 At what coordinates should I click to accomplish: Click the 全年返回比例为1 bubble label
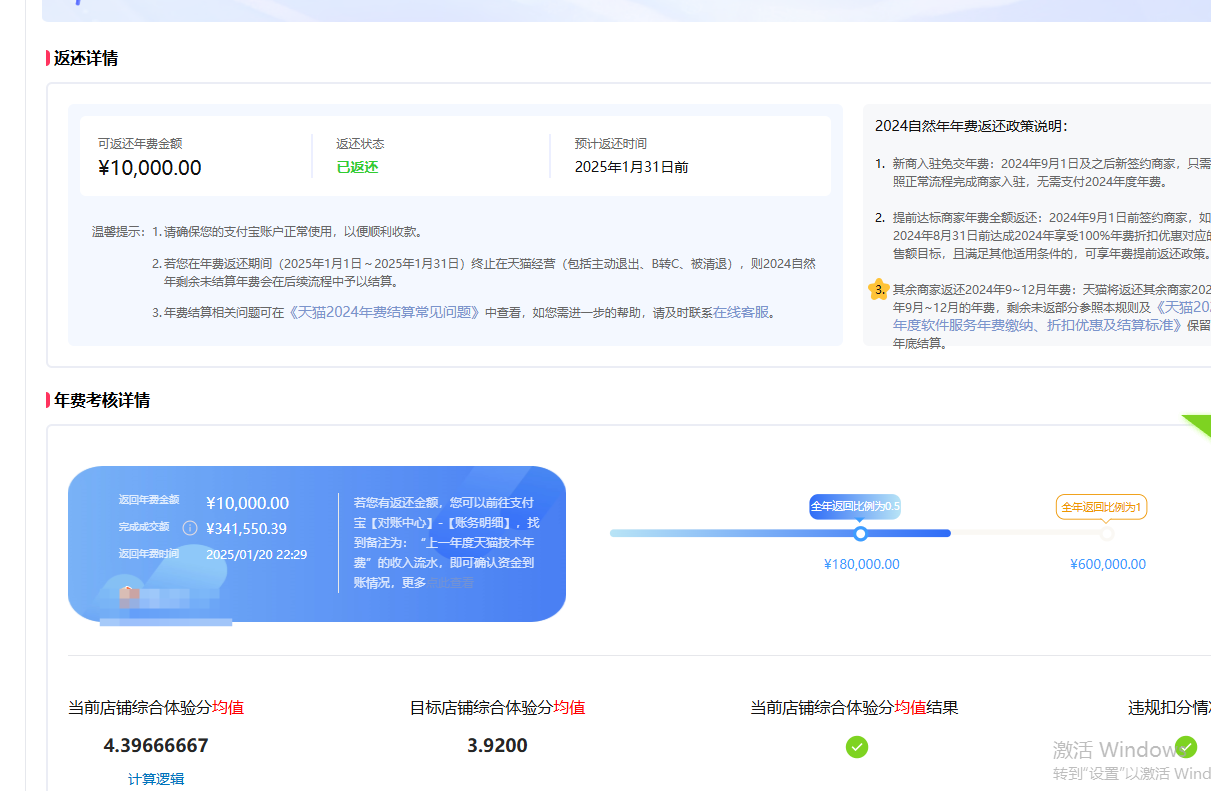click(1101, 507)
